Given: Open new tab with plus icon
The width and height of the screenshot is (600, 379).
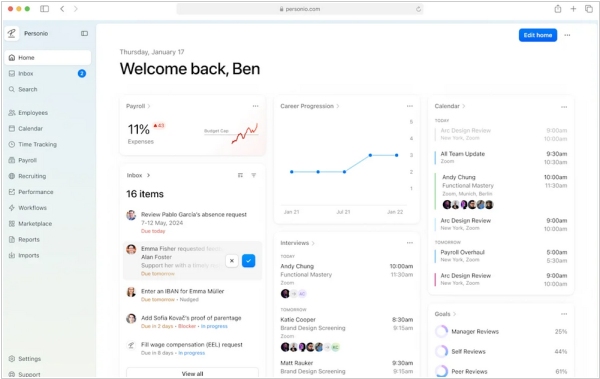Looking at the screenshot, I should (573, 9).
